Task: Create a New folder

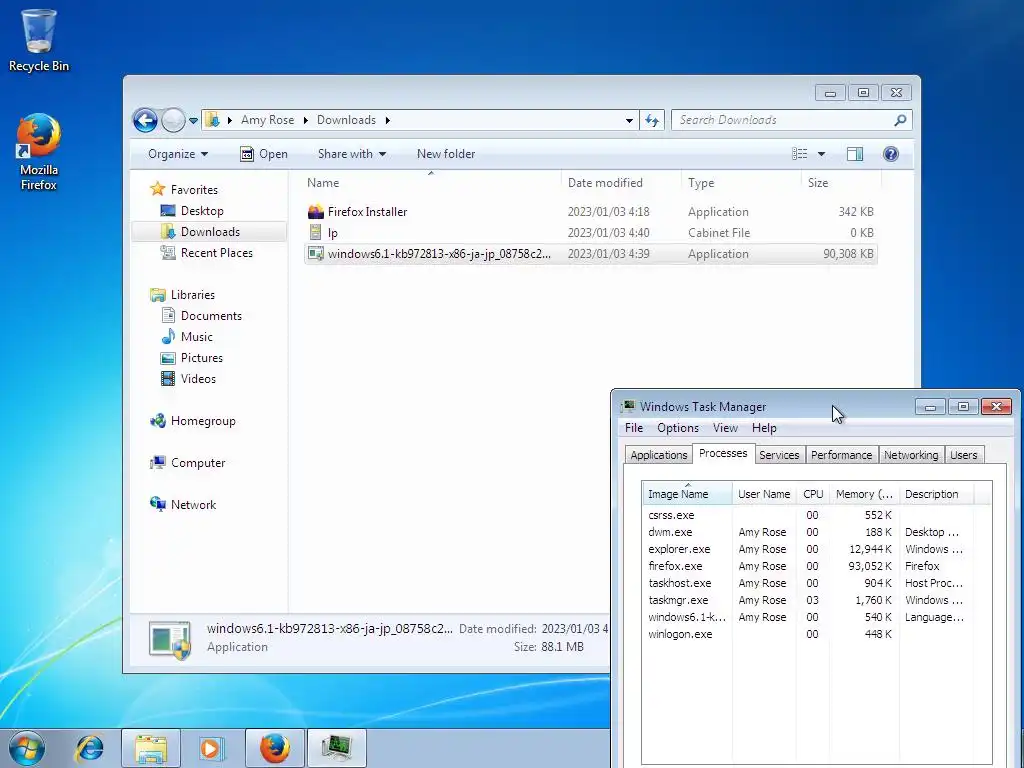Action: [x=445, y=154]
